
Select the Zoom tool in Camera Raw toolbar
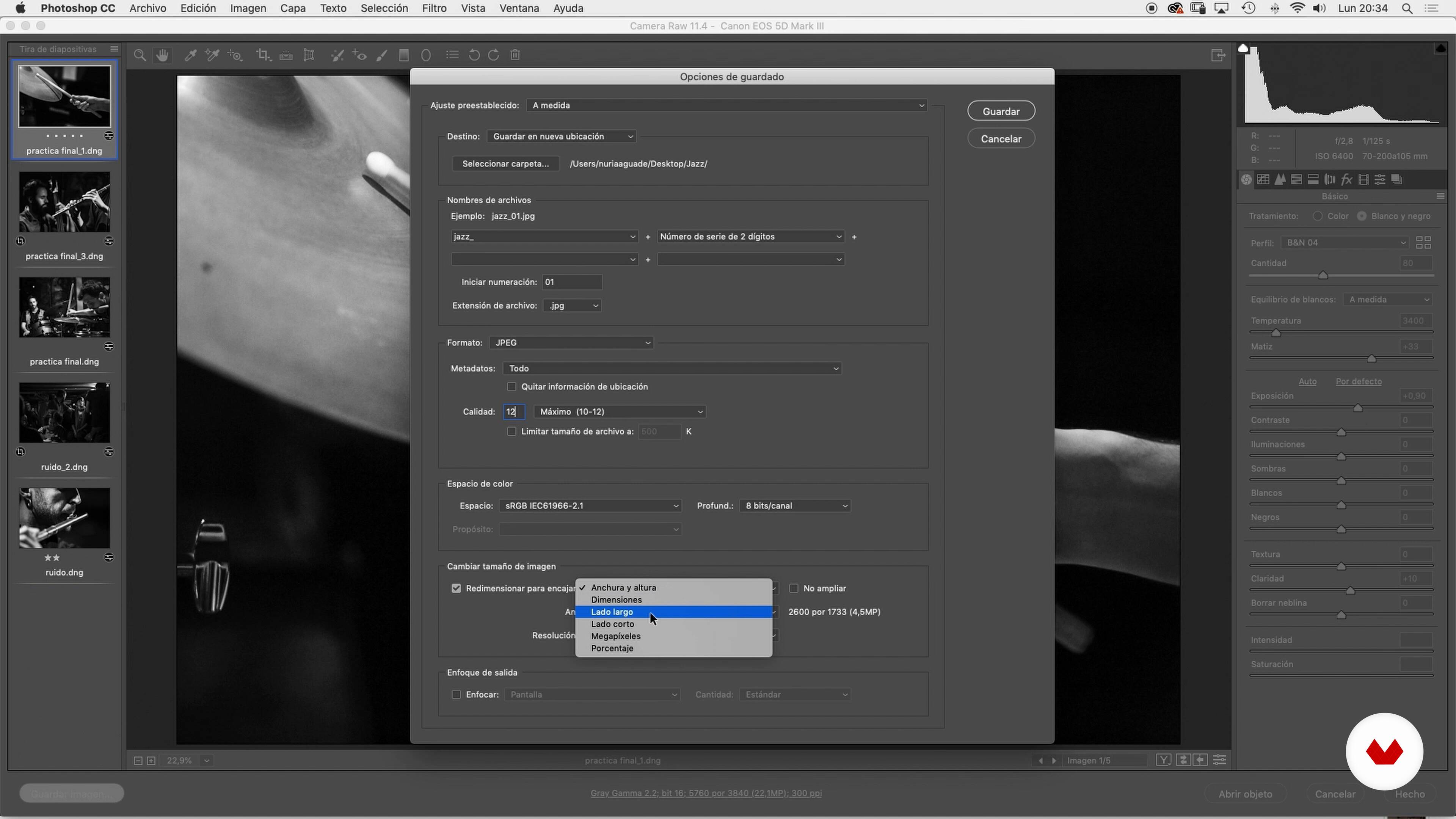(x=140, y=55)
